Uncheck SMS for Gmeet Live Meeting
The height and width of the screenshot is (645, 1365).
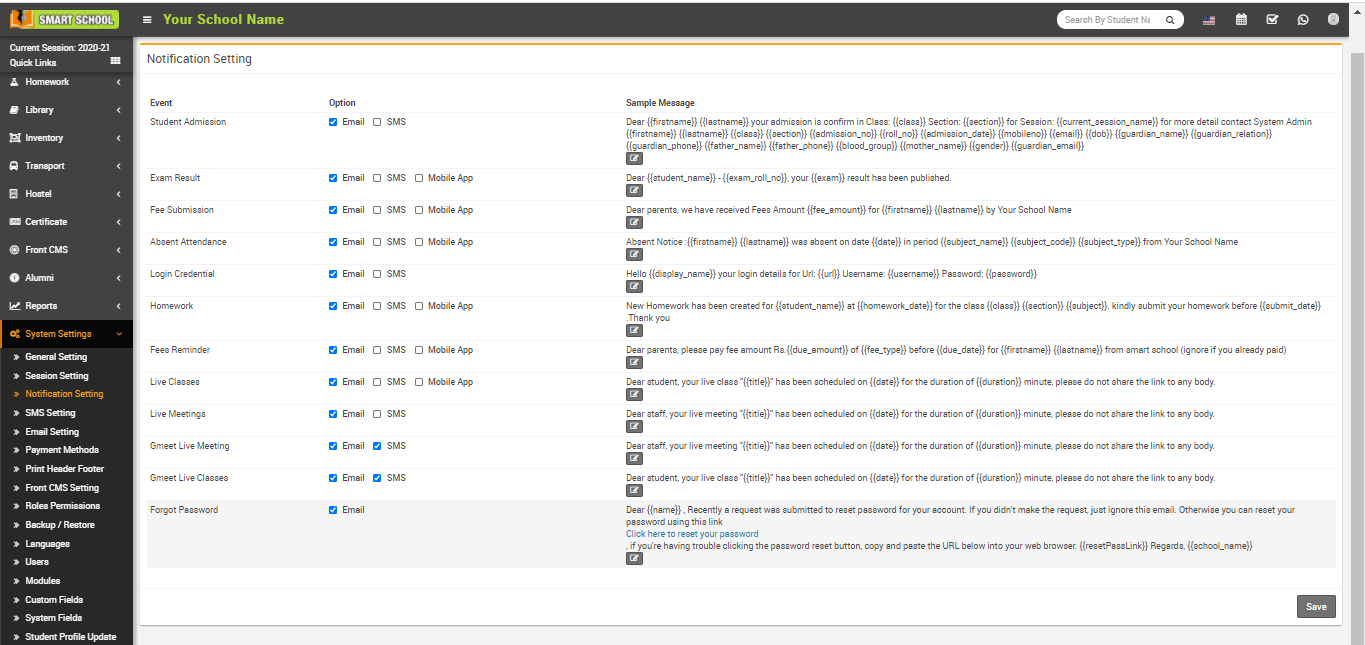tap(377, 446)
